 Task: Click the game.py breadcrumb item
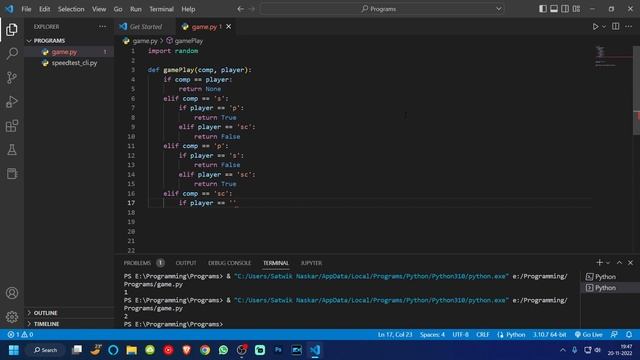140,41
